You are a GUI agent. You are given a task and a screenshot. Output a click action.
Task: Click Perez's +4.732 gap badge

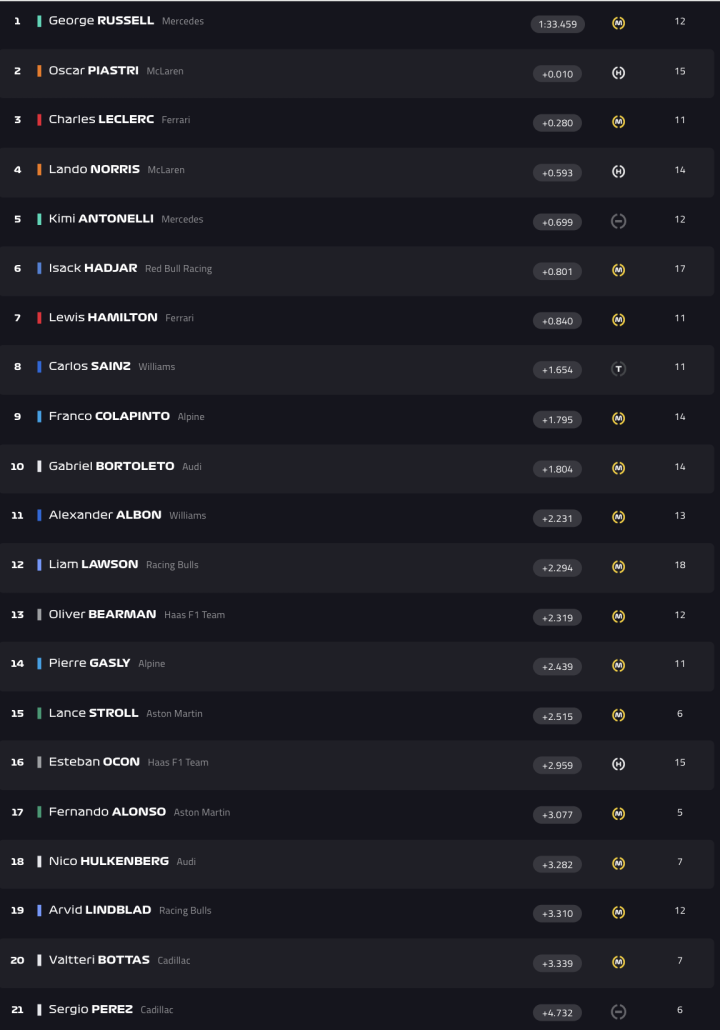pos(557,1012)
